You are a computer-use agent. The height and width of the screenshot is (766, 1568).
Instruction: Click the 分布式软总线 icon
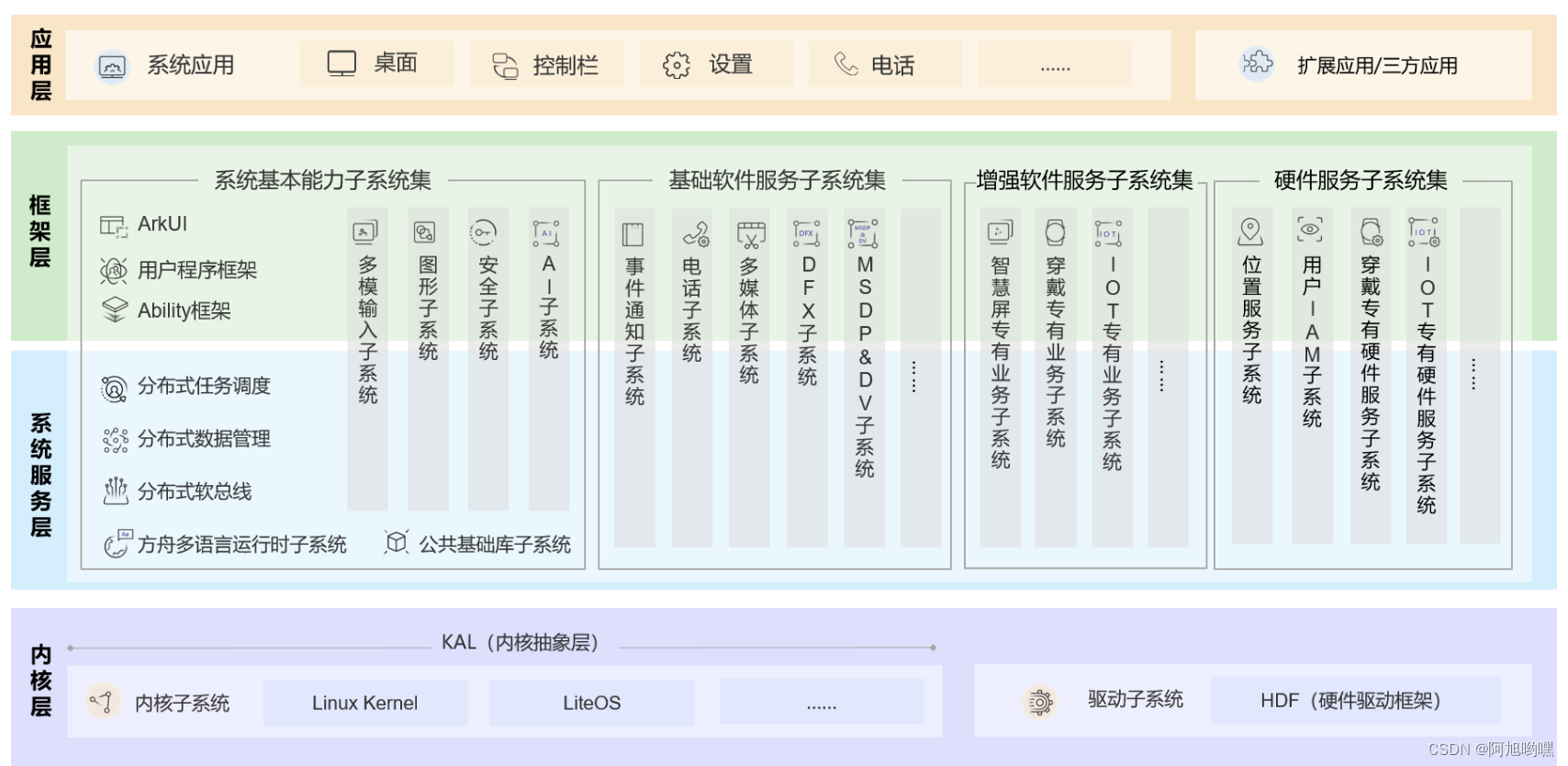[x=115, y=491]
